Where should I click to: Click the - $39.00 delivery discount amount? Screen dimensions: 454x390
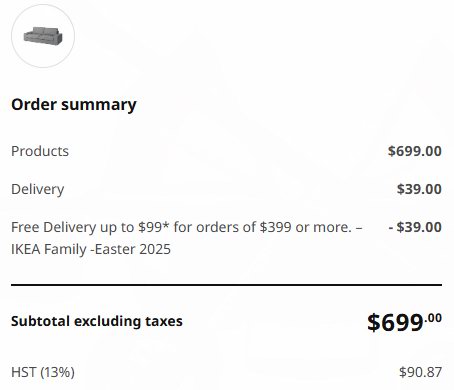point(415,227)
